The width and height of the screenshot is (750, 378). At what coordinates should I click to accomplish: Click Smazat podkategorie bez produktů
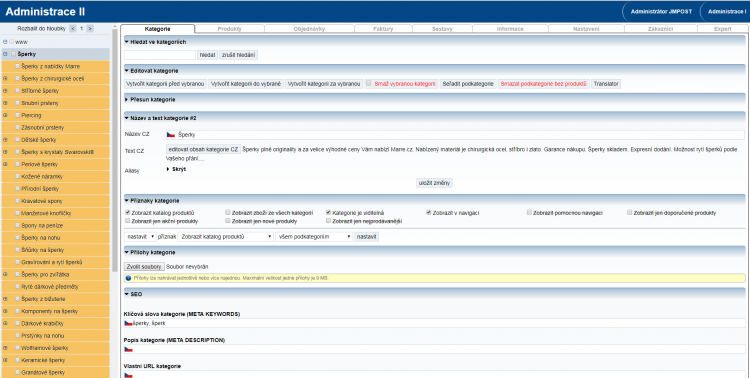543,84
